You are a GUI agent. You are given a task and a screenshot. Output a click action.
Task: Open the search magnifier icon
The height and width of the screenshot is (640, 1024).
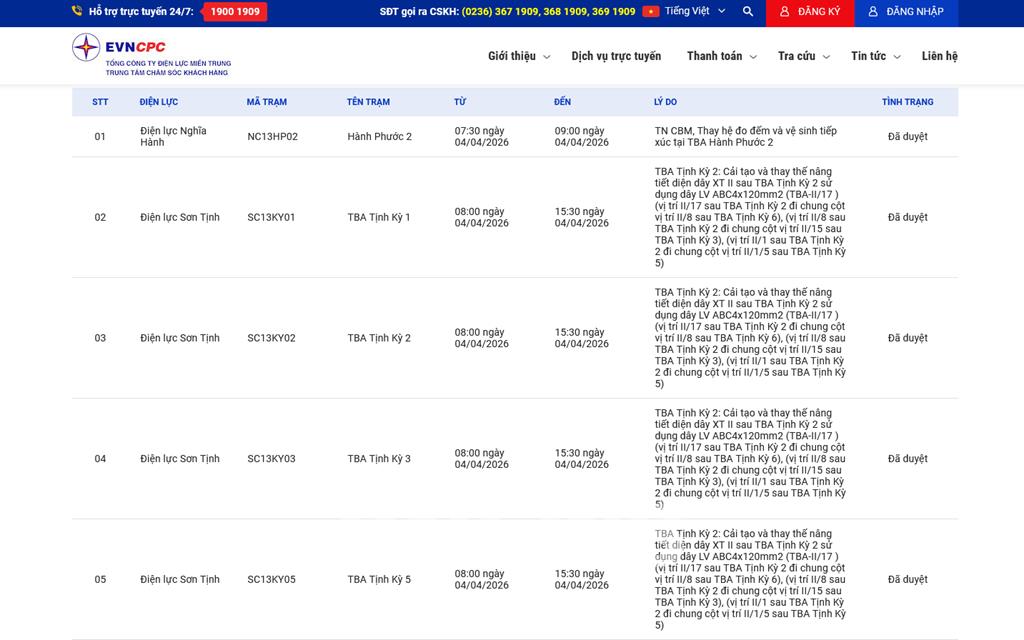point(748,12)
